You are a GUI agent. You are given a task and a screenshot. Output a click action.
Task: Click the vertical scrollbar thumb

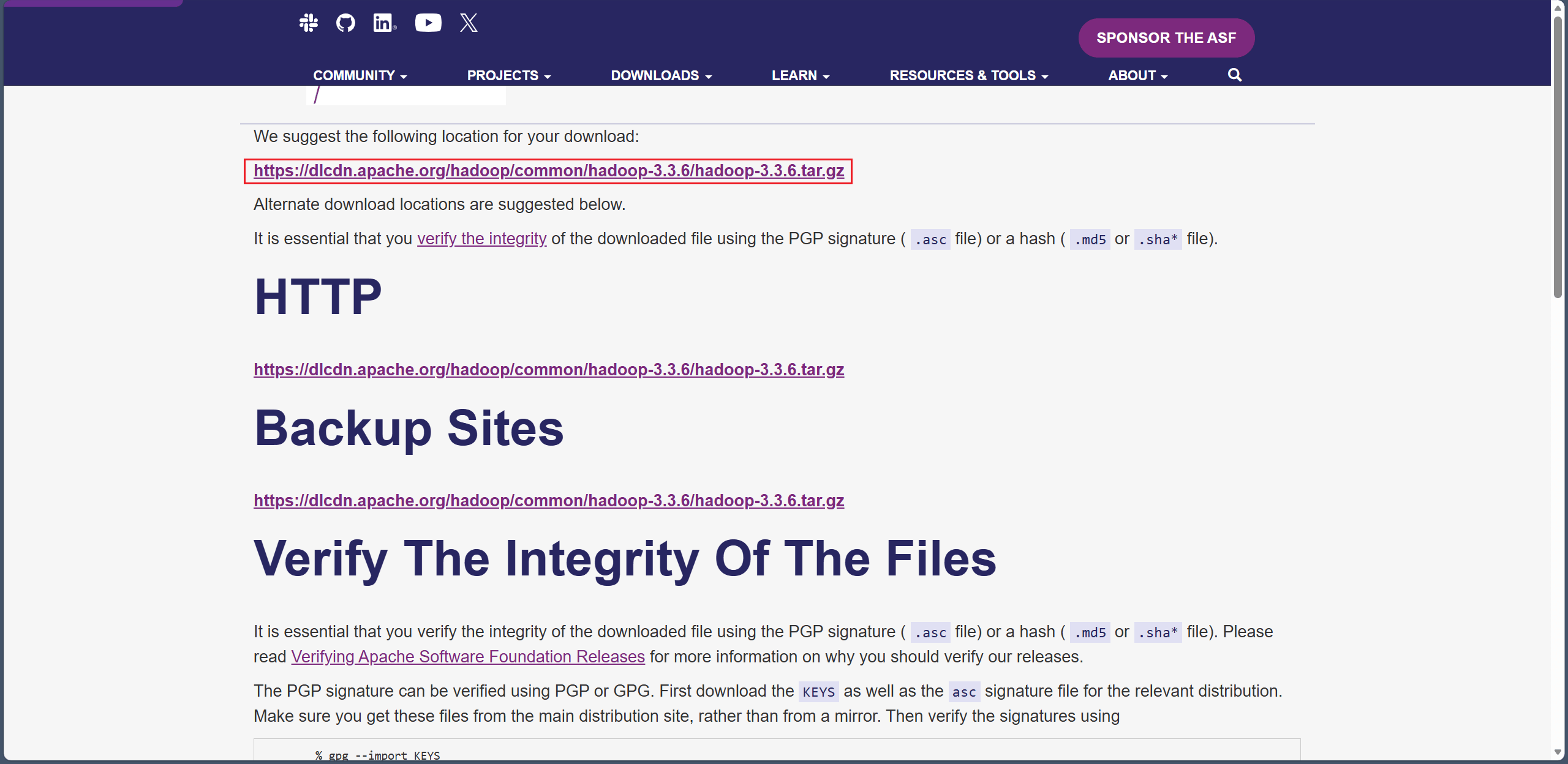click(x=1558, y=156)
